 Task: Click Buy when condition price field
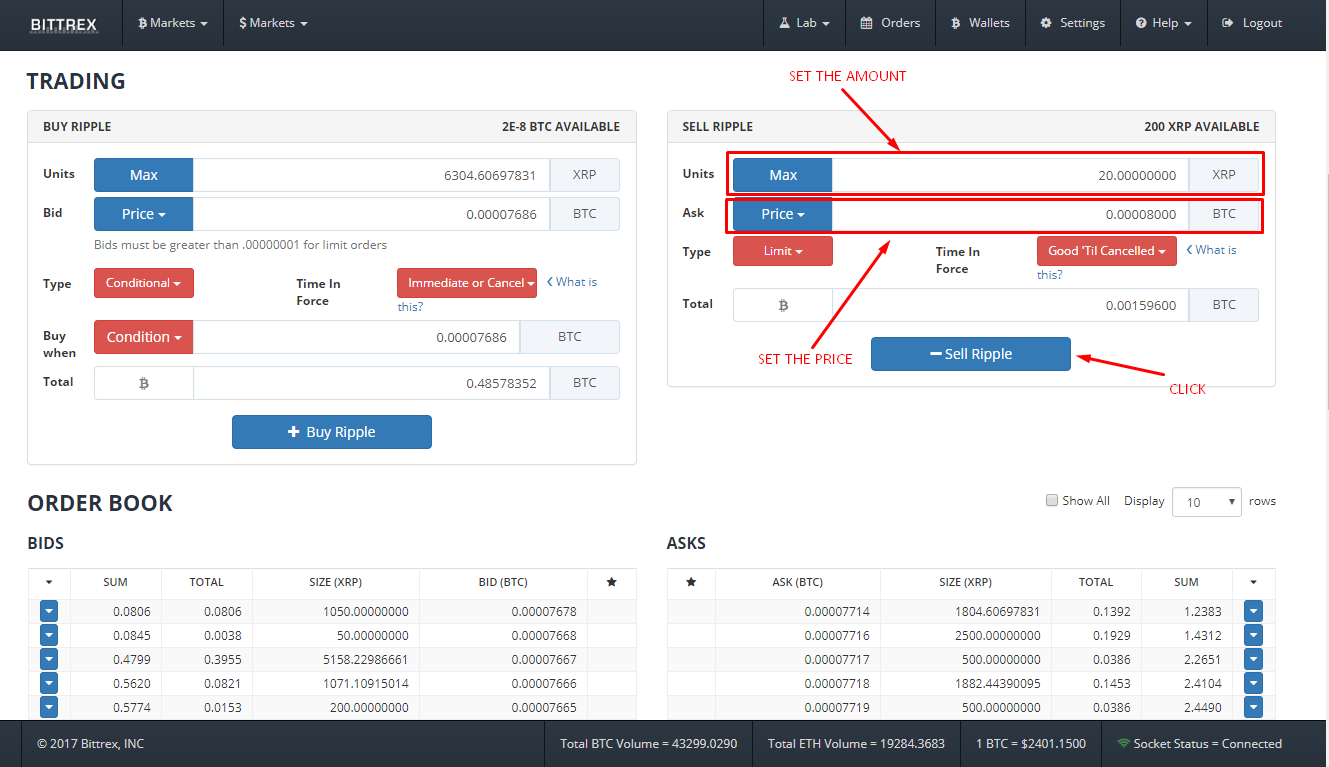(356, 337)
